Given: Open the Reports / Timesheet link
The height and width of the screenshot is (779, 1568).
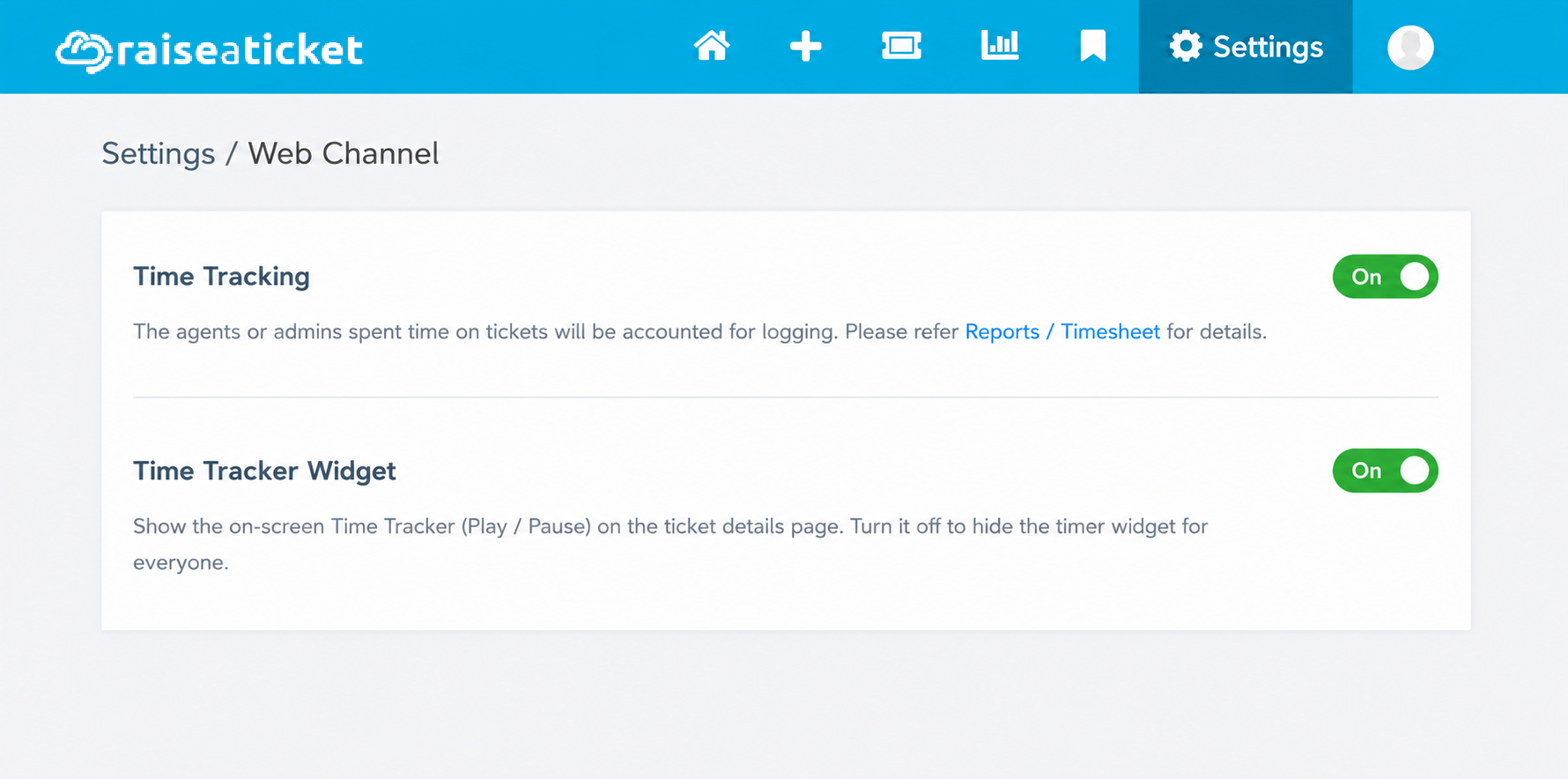Looking at the screenshot, I should click(x=1062, y=331).
